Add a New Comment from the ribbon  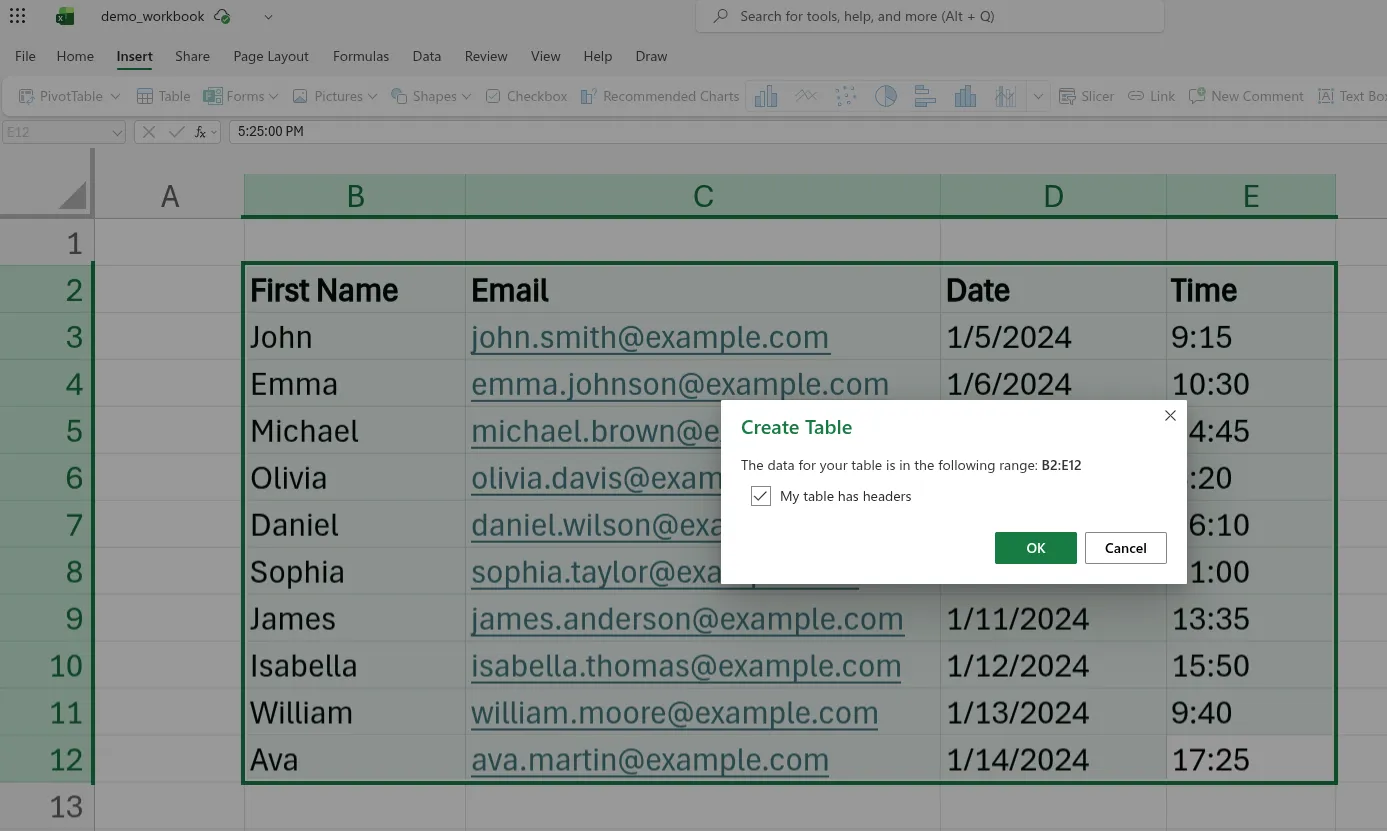(x=1246, y=96)
